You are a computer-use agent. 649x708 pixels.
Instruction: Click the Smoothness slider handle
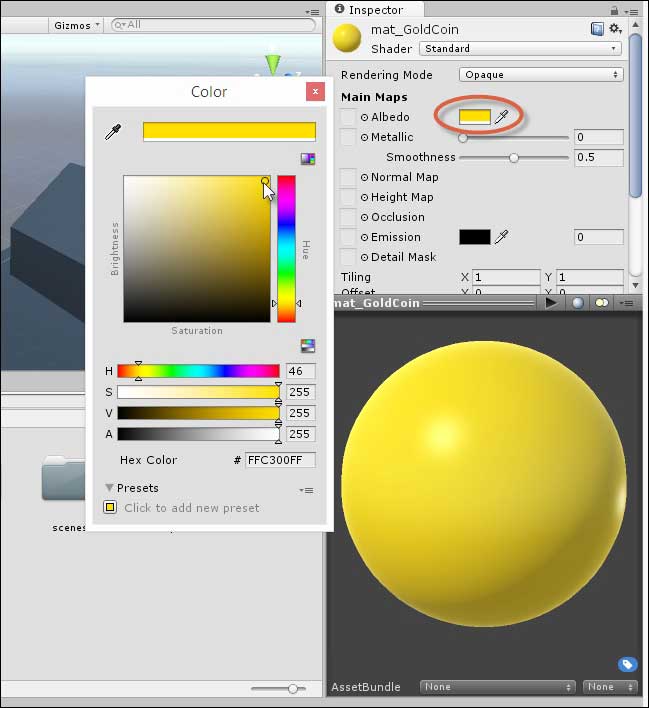point(514,158)
